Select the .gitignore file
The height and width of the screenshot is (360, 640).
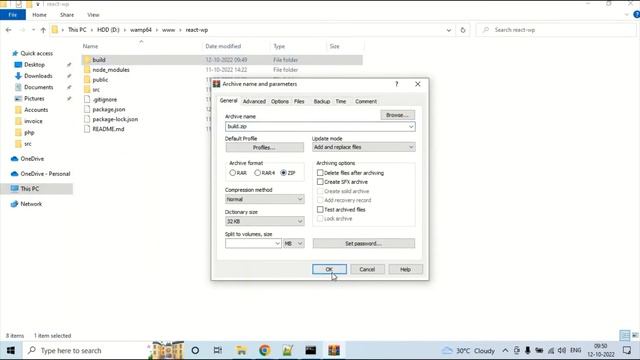pyautogui.click(x=105, y=99)
